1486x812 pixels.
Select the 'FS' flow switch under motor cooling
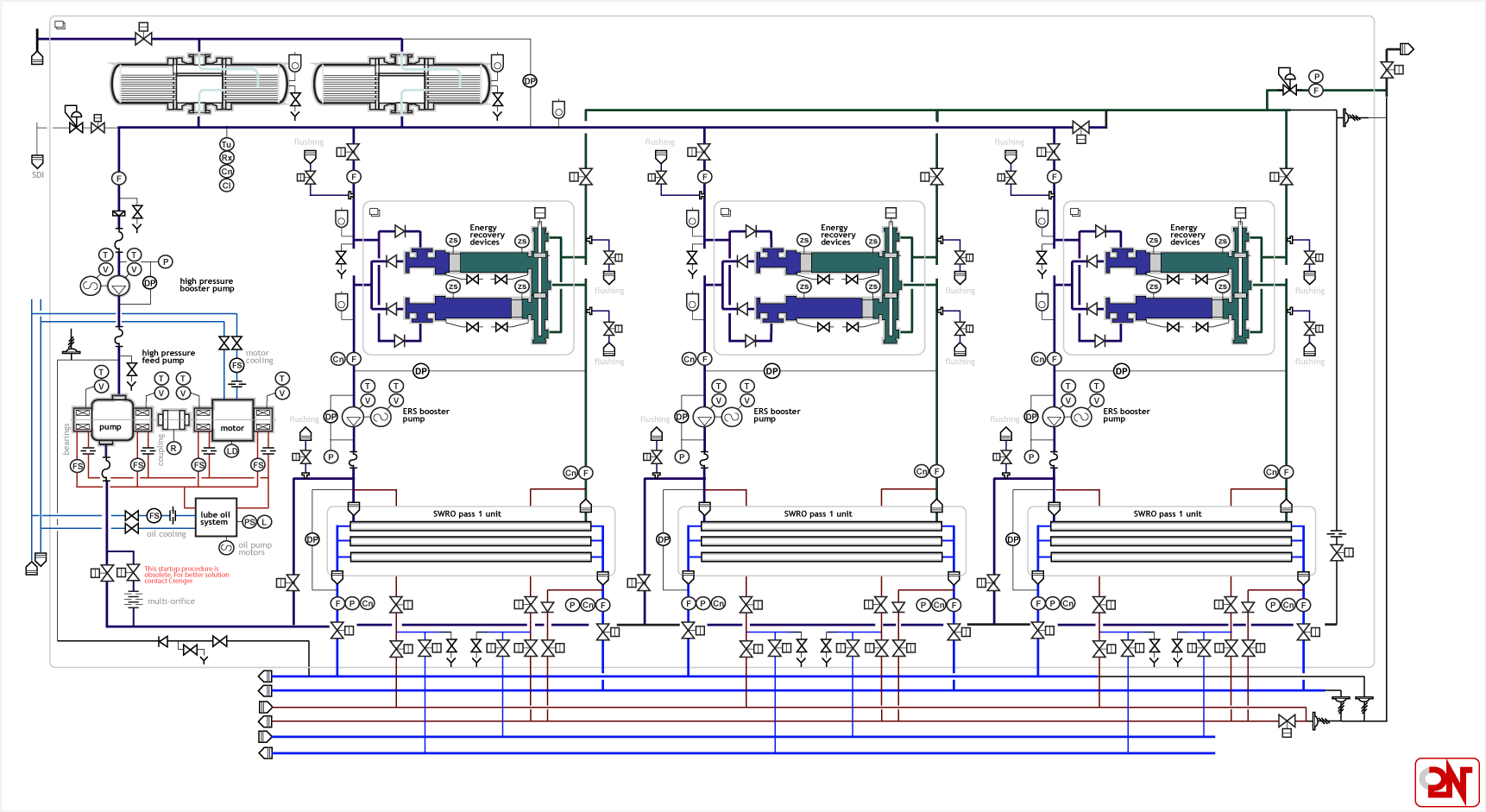click(x=236, y=366)
